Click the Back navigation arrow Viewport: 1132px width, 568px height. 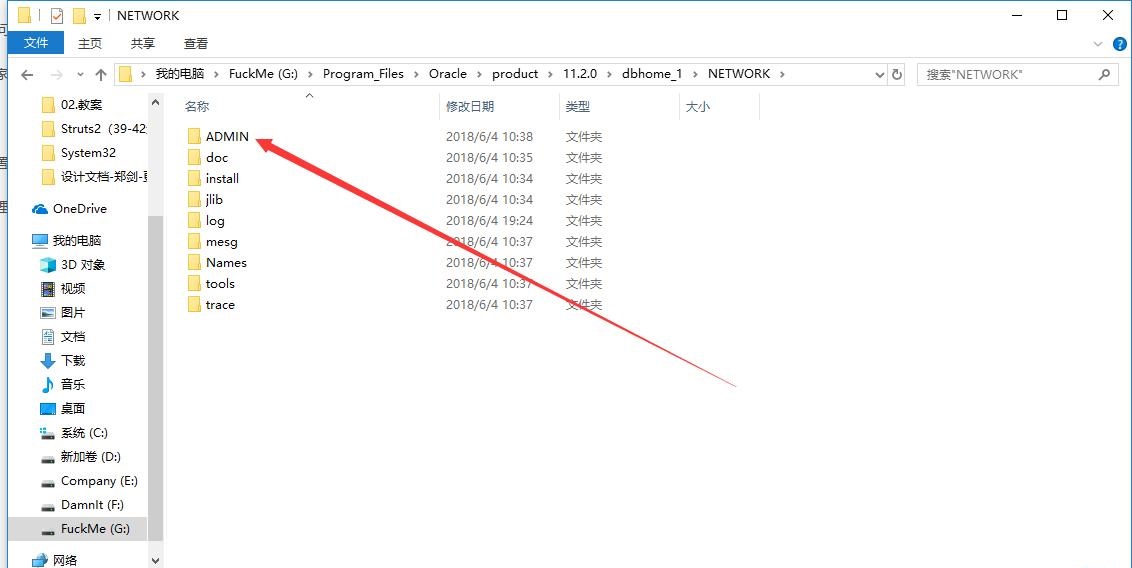tap(27, 75)
